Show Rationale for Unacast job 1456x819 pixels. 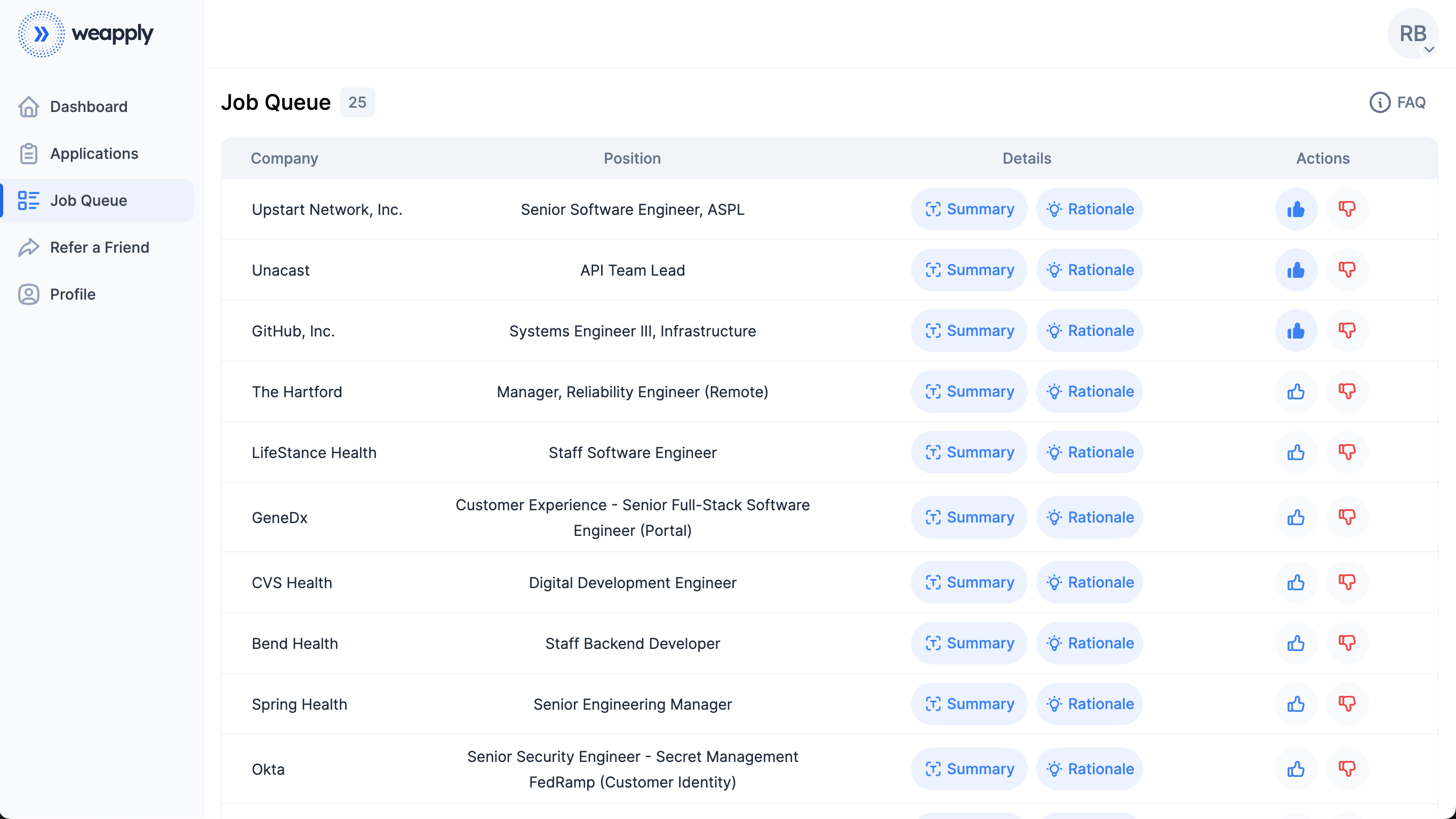[x=1089, y=270]
